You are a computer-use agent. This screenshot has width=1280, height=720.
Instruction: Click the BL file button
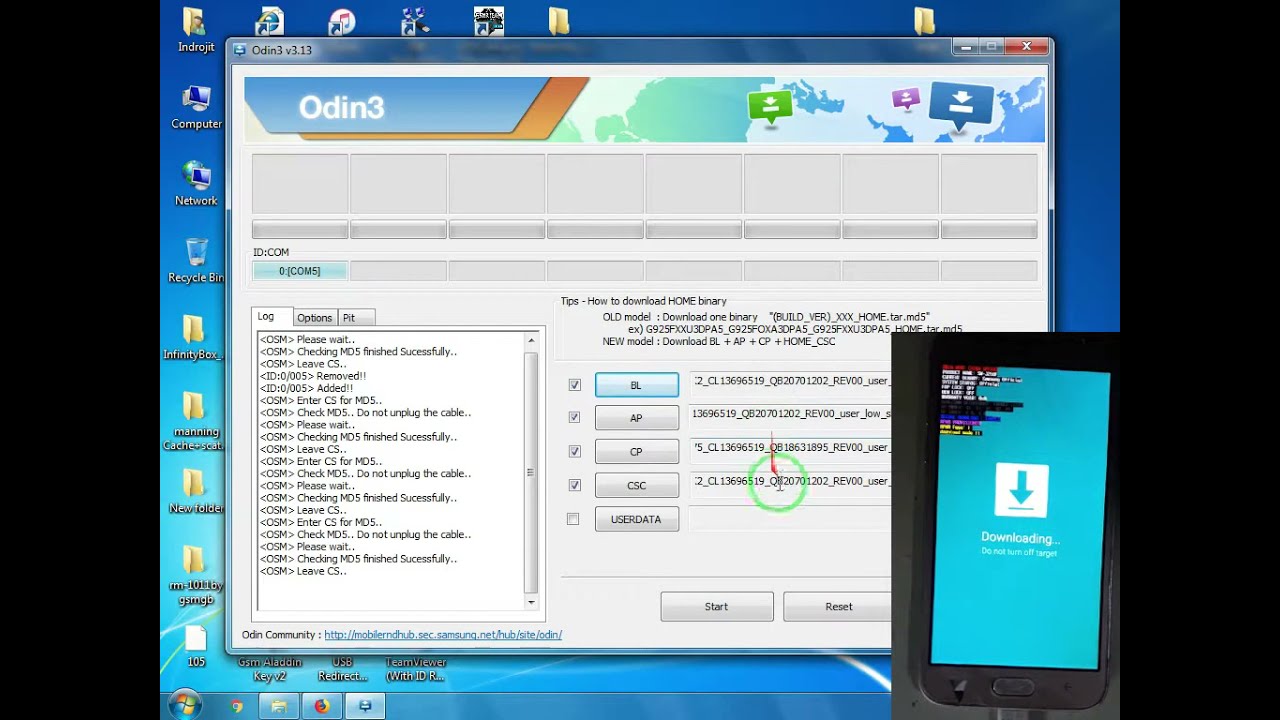[636, 385]
